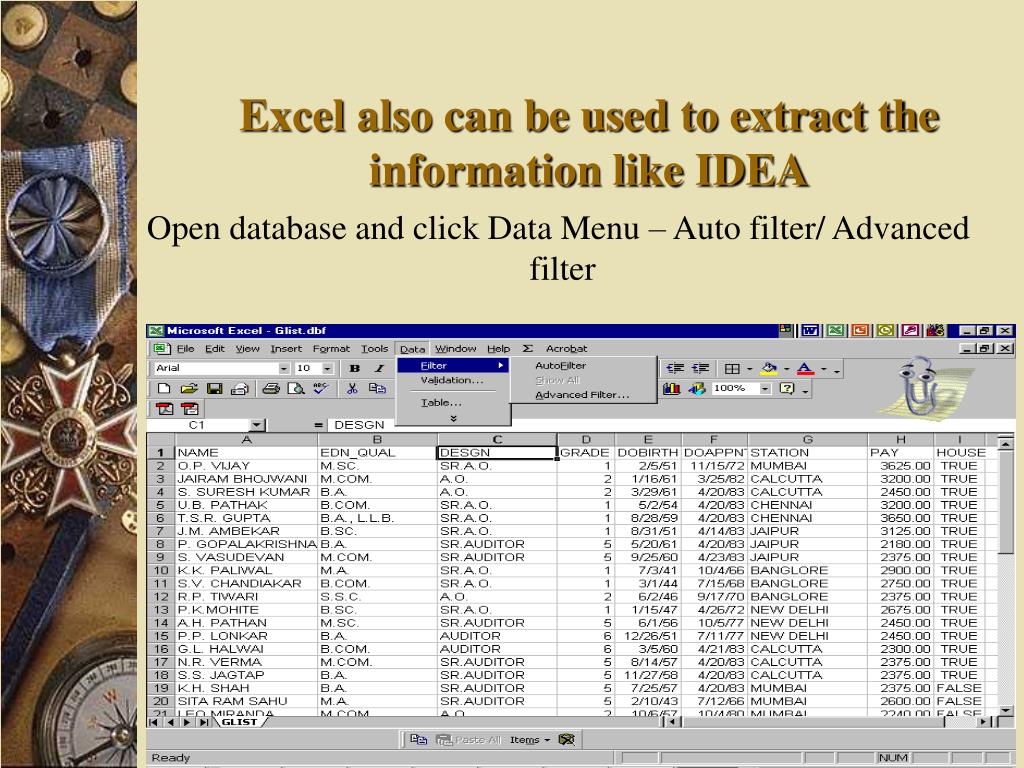
Task: Open the File menu
Action: [x=185, y=349]
